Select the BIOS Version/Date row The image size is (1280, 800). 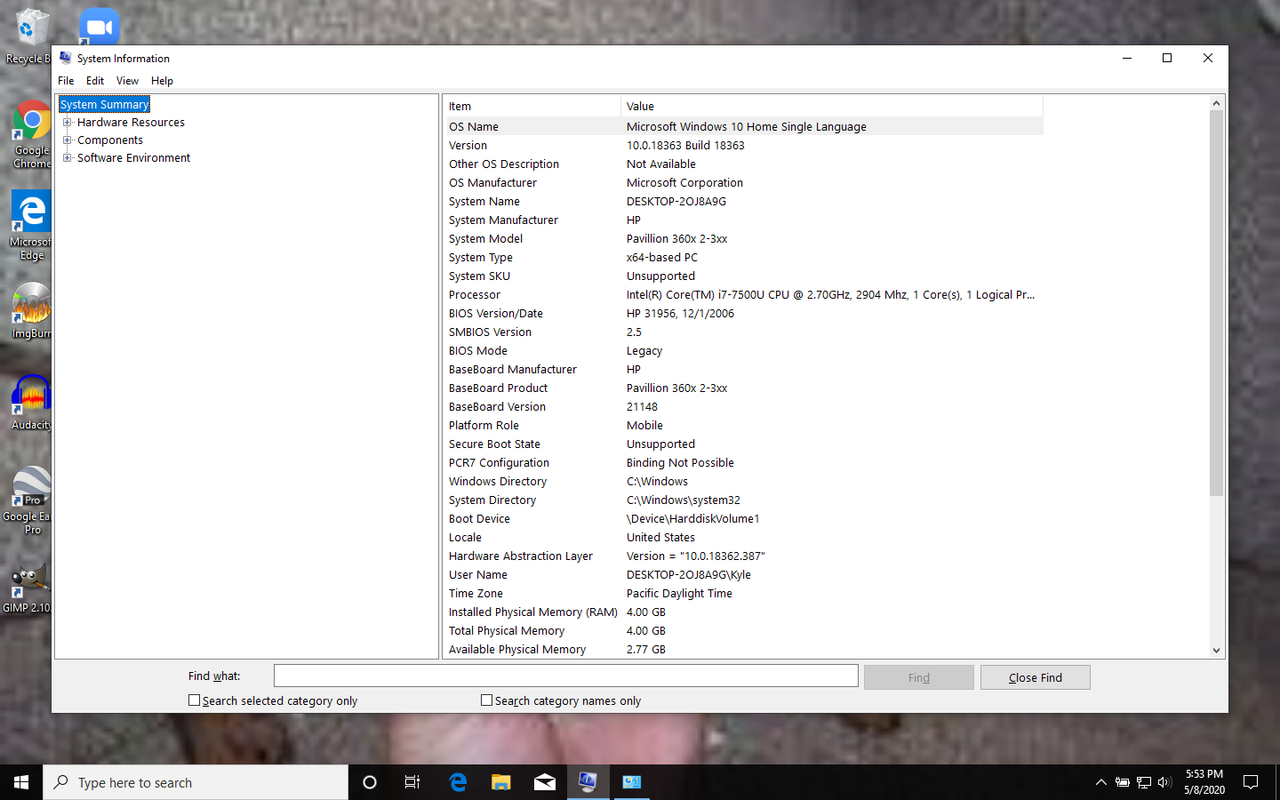pyautogui.click(x=744, y=313)
